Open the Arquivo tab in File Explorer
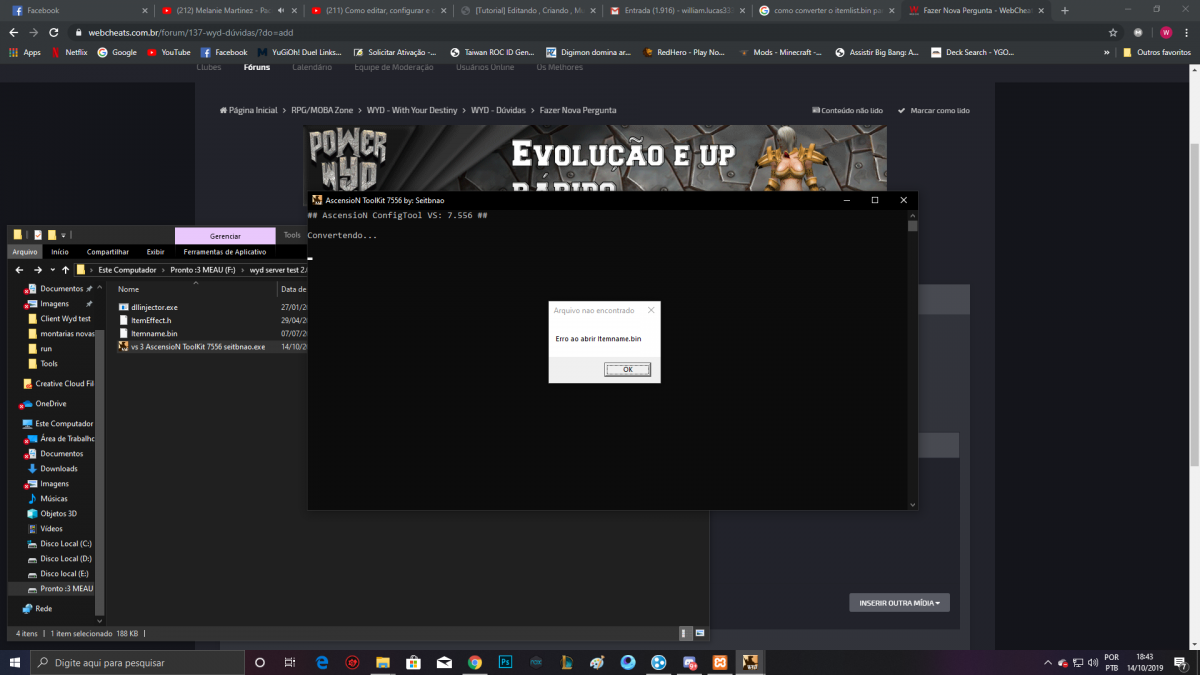This screenshot has height=675, width=1200. (x=25, y=252)
